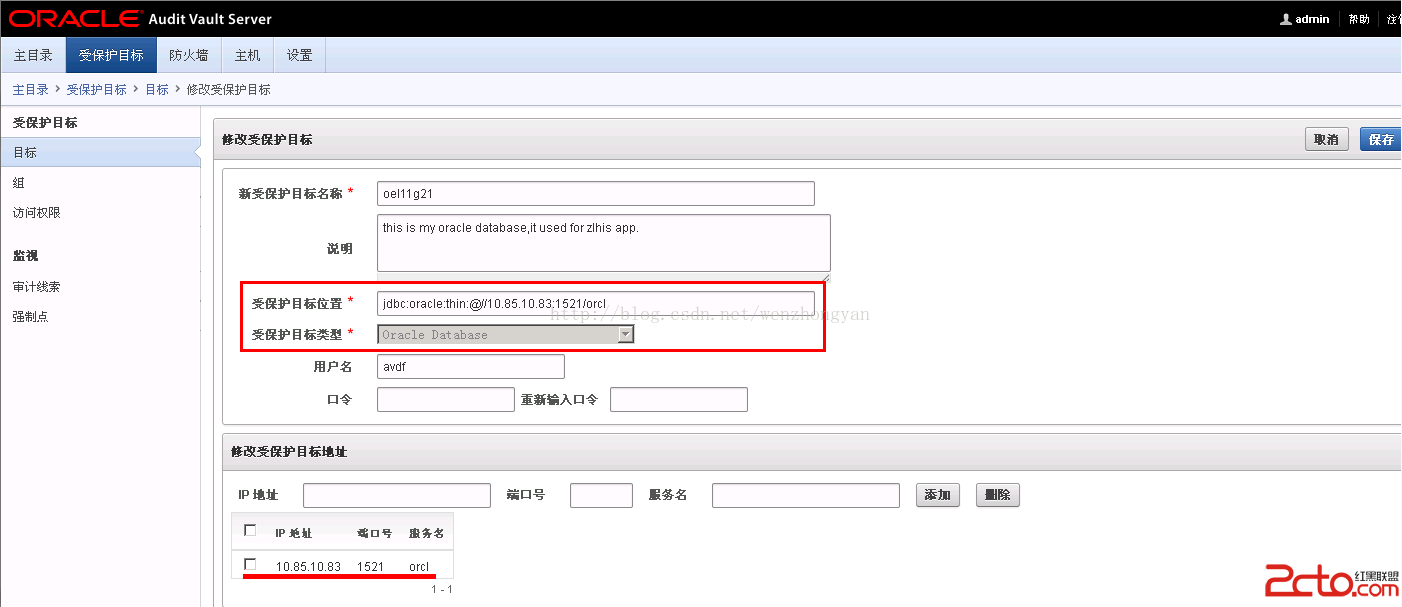Click the 监视 sidebar heading
This screenshot has width=1402, height=607.
pos(25,256)
